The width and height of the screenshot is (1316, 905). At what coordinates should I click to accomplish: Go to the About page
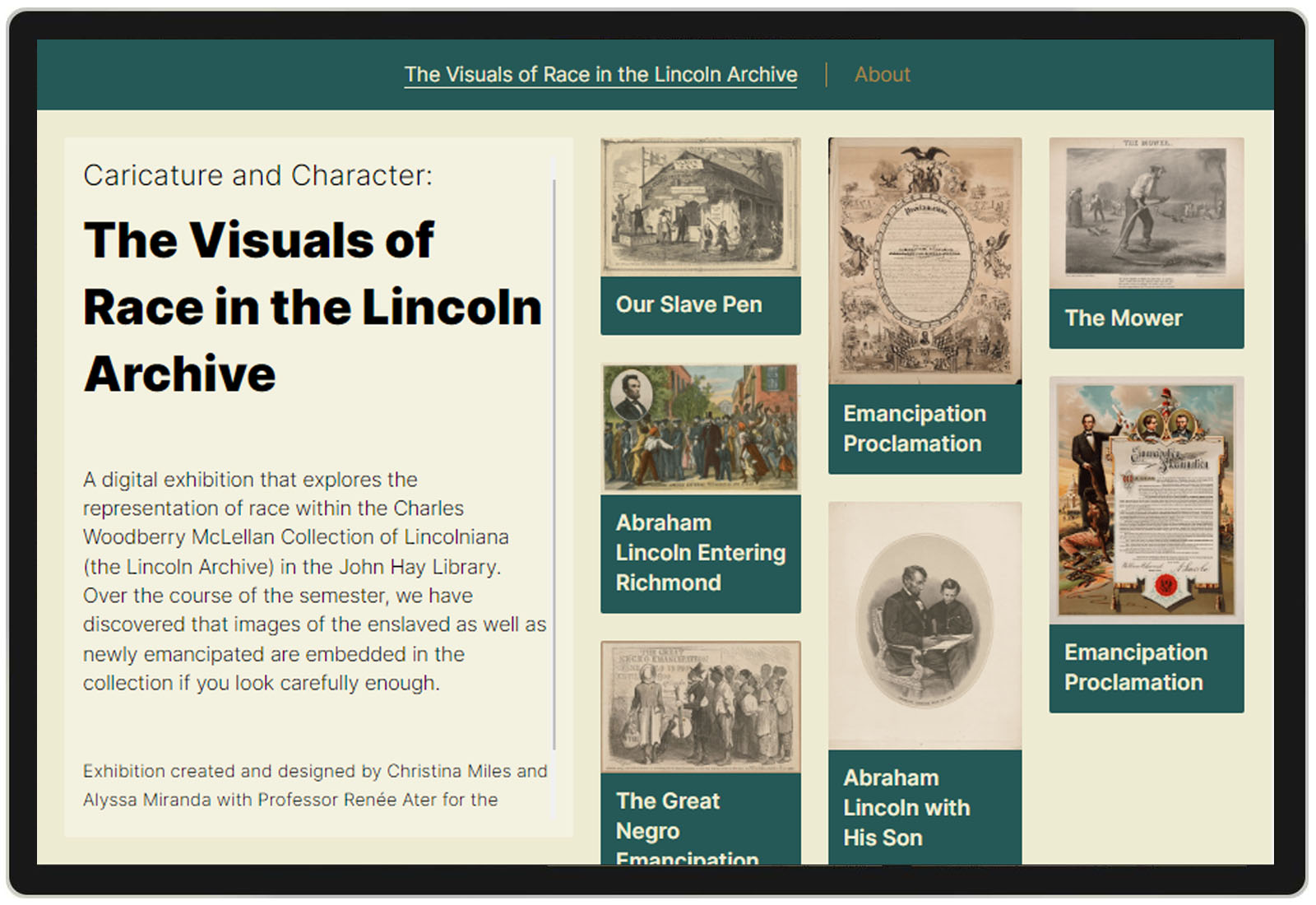click(x=882, y=75)
